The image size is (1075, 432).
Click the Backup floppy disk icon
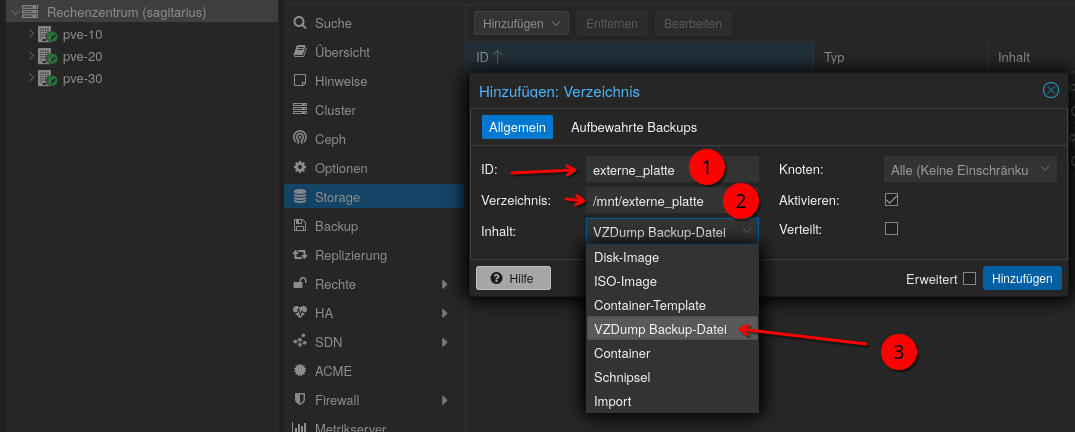click(299, 226)
